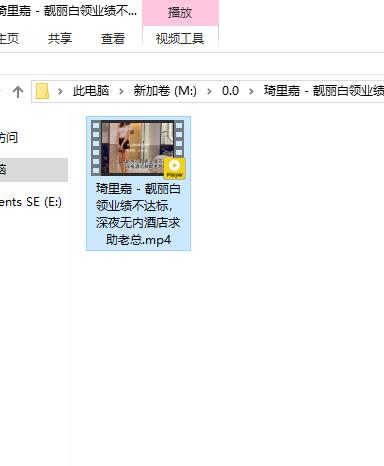Select the highlighted 此电脑 item in the sidebar
The width and height of the screenshot is (384, 466).
(x=33, y=170)
